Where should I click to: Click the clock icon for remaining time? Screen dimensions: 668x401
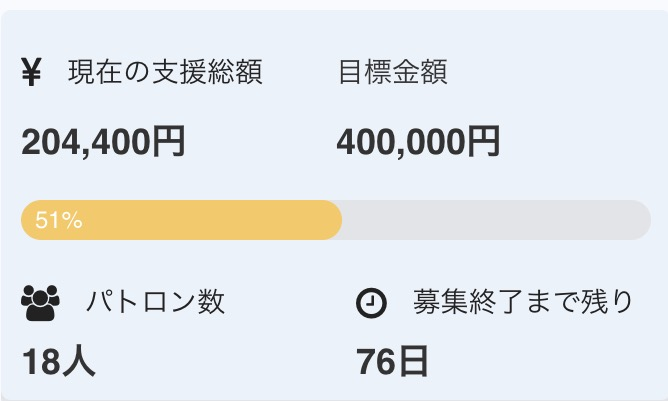(x=371, y=303)
